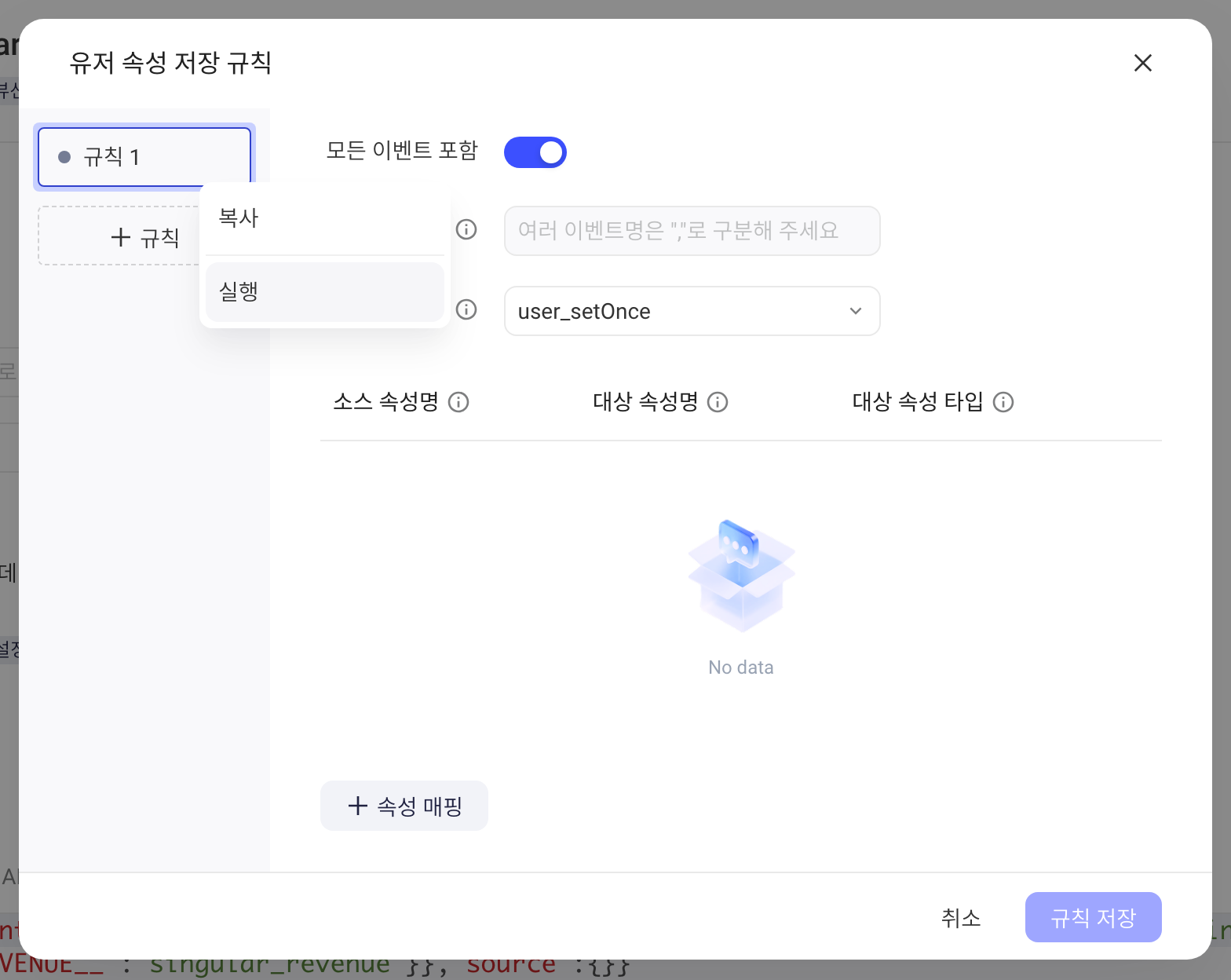Toggle the 모든 이벤트 포함 switch
Image resolution: width=1231 pixels, height=980 pixels.
coord(535,152)
